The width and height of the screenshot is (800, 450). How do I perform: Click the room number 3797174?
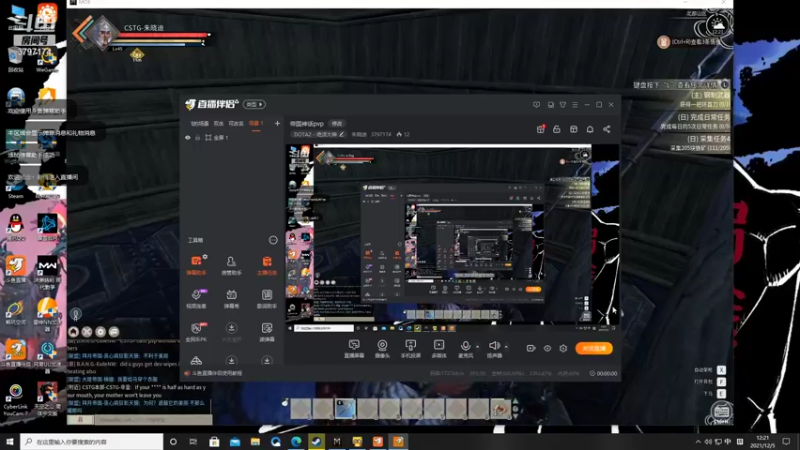tap(381, 134)
